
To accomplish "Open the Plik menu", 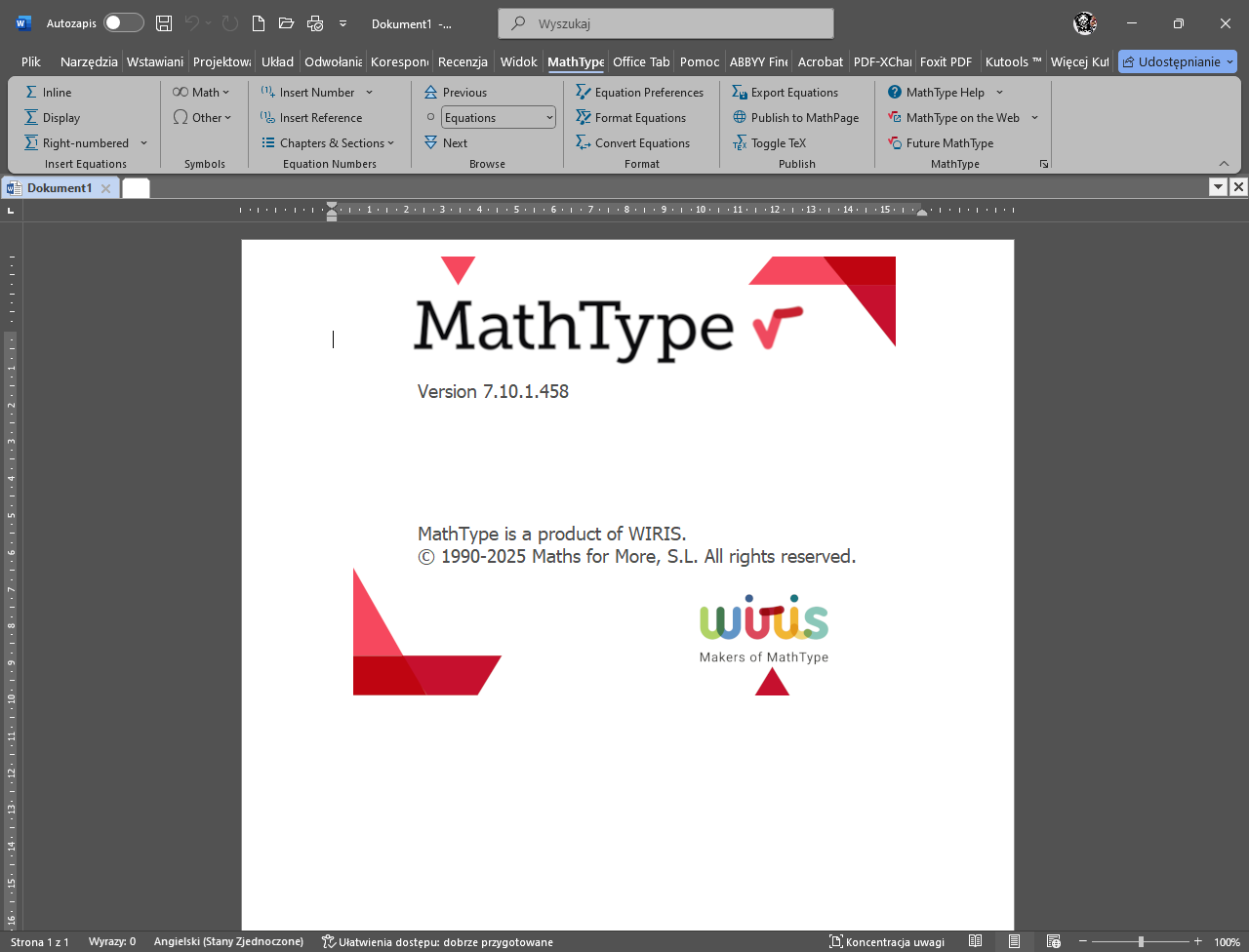I will pos(31,61).
